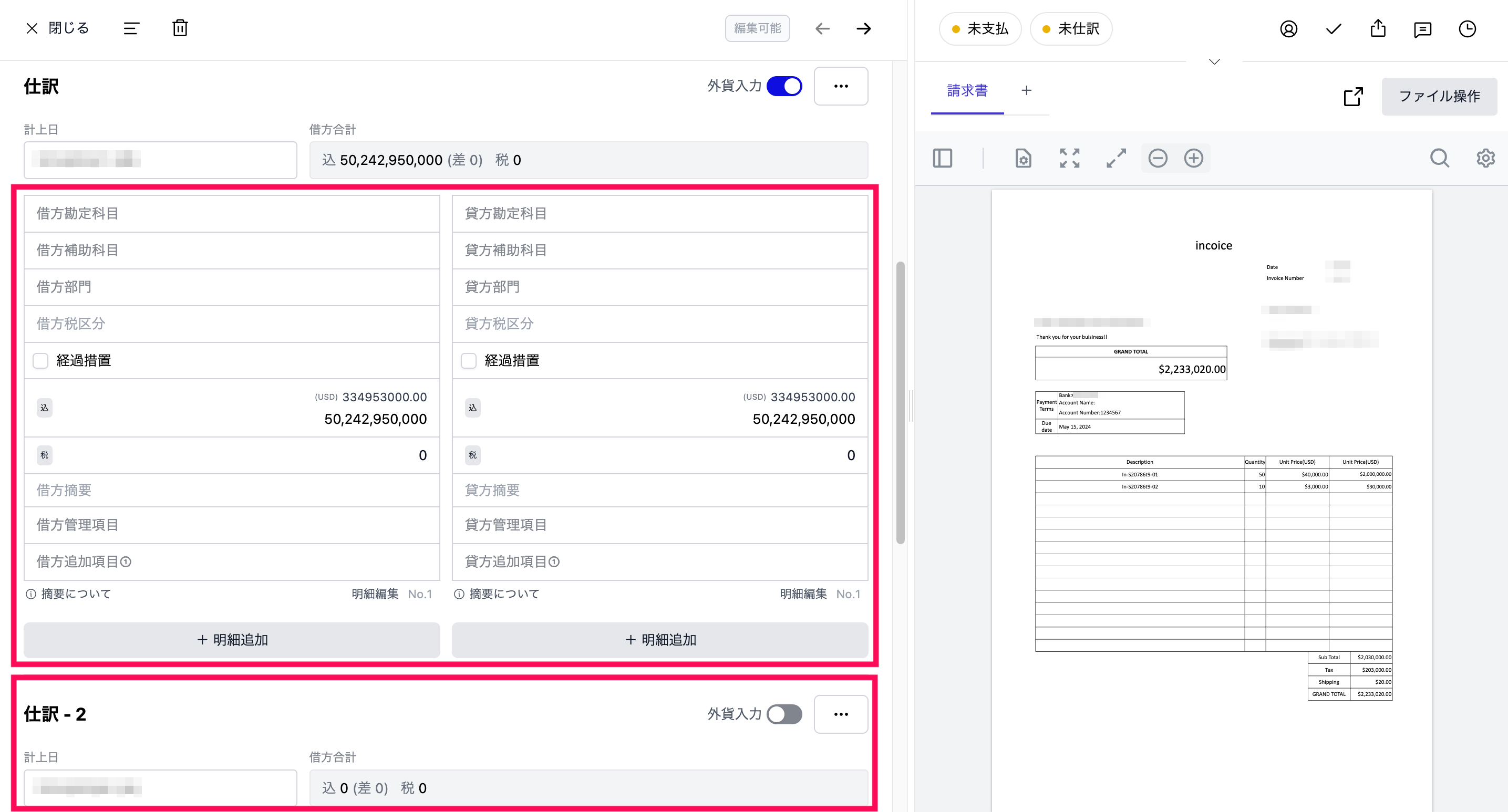Expand the header chevron below status bar
Screen dimensions: 1508x812
[1214, 61]
